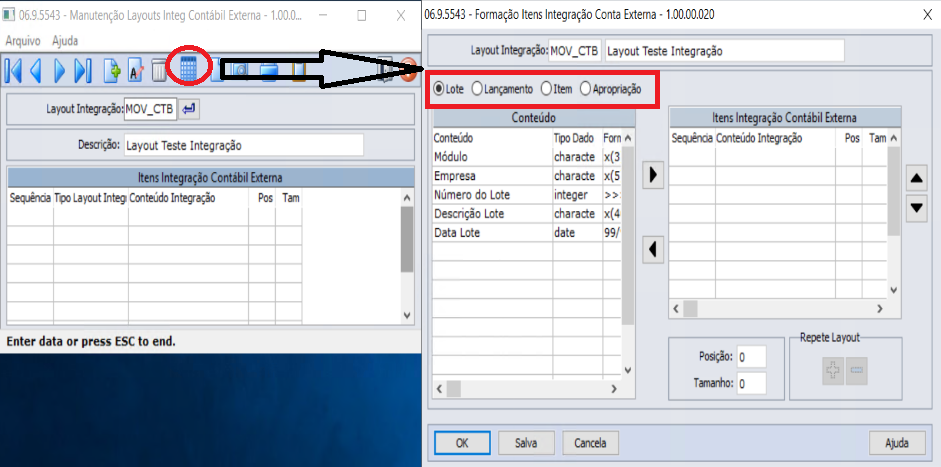Image resolution: width=941 pixels, height=467 pixels.
Task: Move selected Conteúdo item right with arrow
Action: pyautogui.click(x=652, y=175)
